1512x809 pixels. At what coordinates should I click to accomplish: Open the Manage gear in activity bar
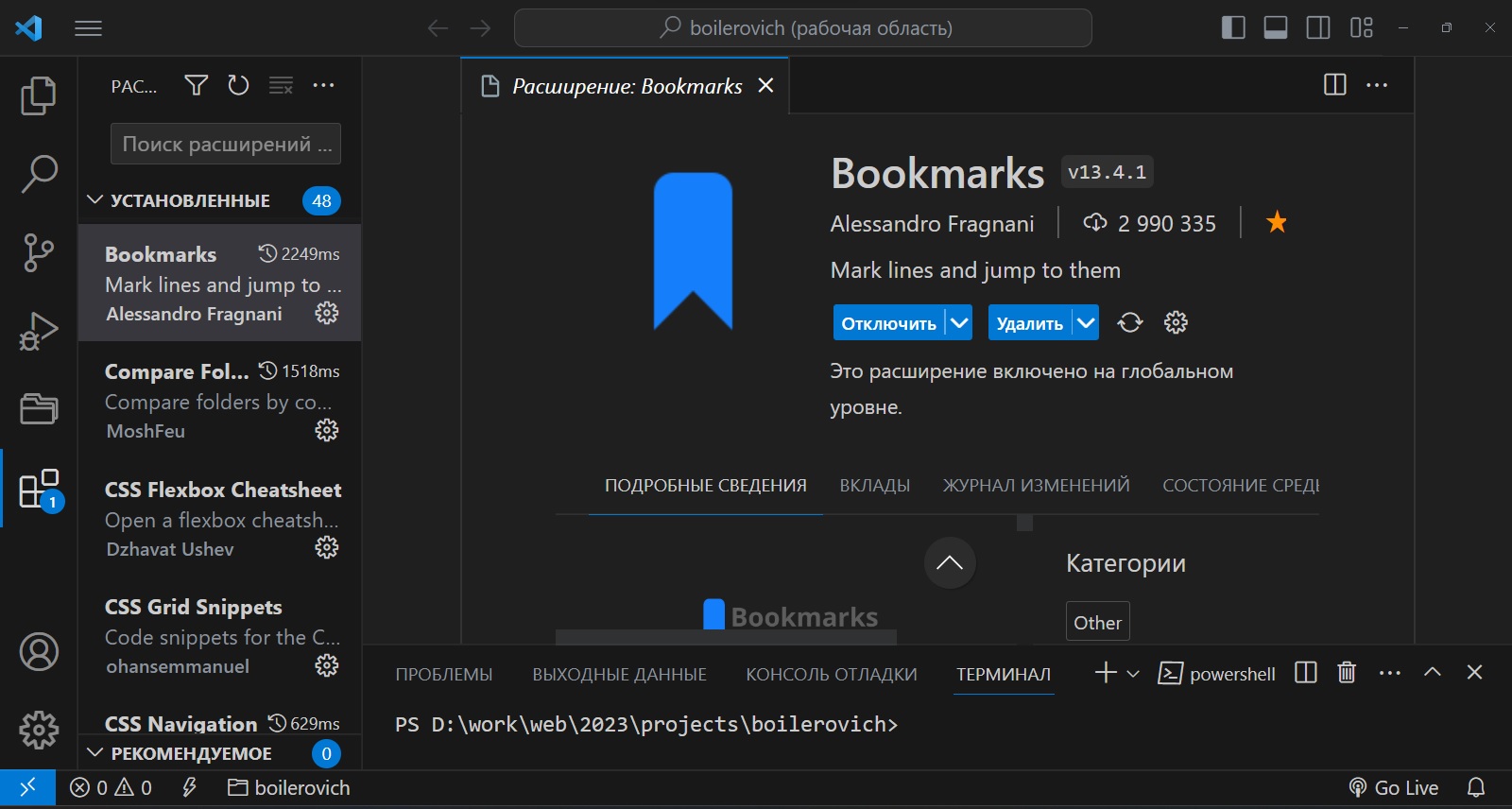(39, 729)
